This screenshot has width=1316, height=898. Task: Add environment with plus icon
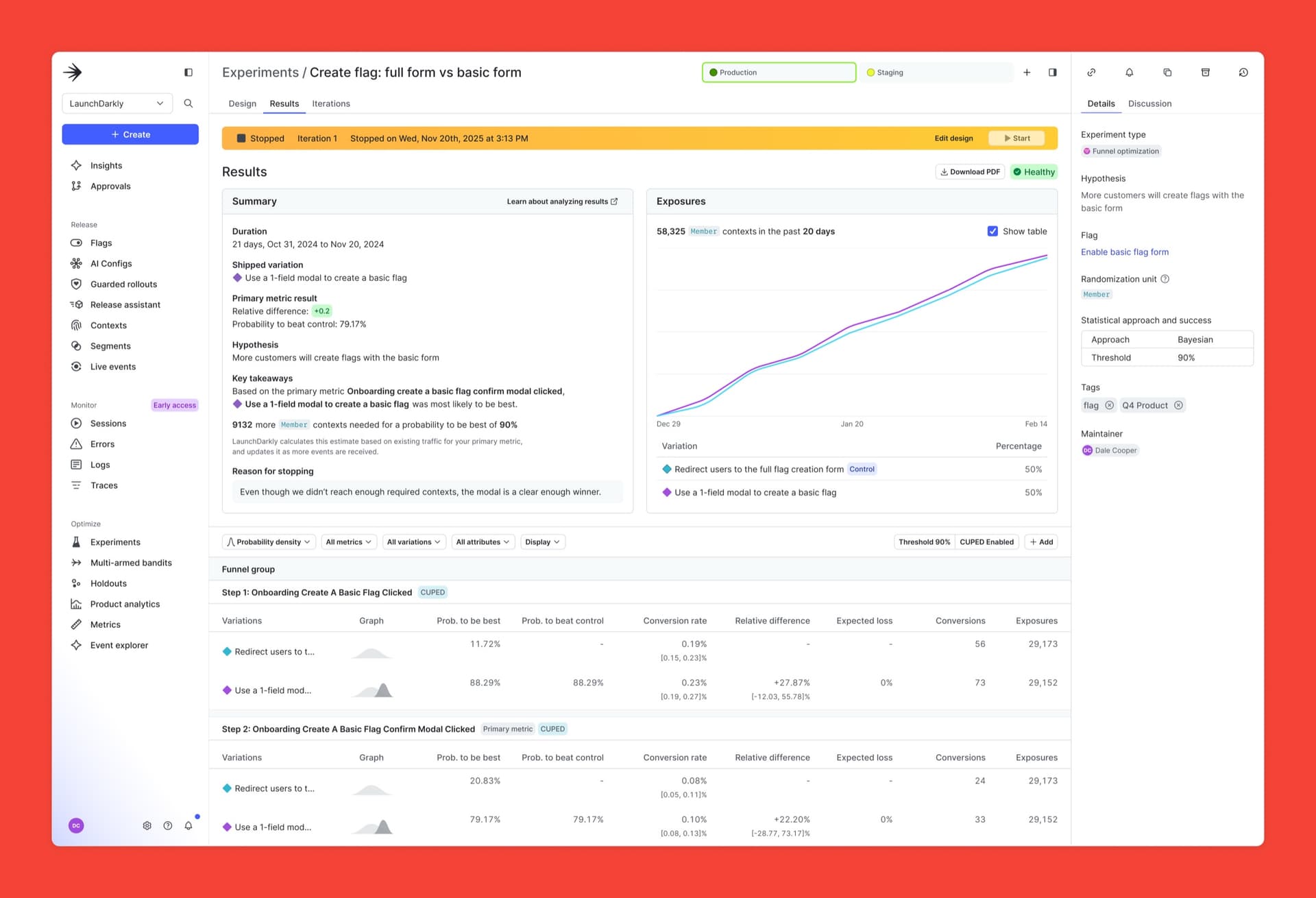point(1027,72)
